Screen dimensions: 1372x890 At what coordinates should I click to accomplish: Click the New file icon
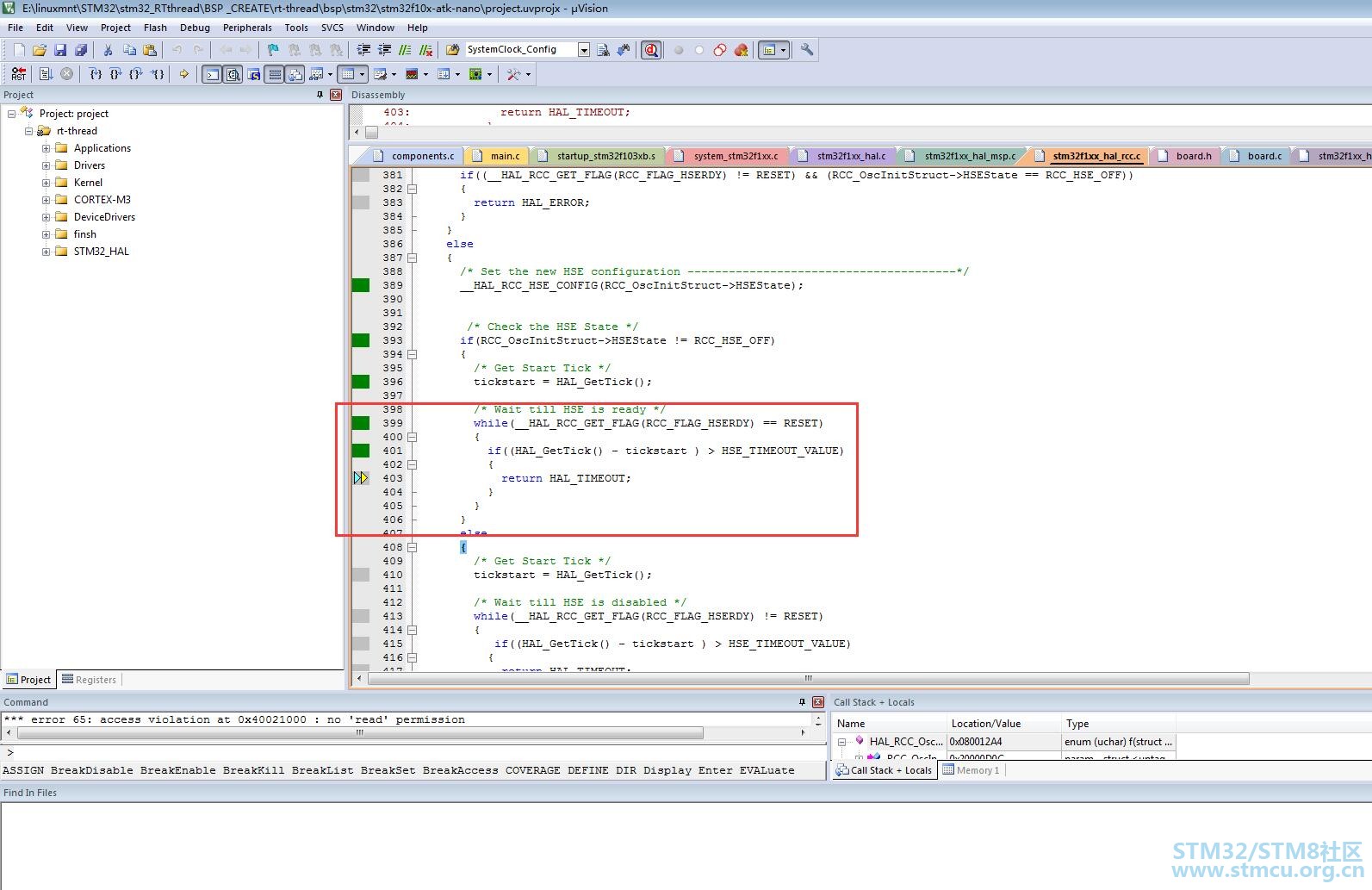[x=19, y=50]
